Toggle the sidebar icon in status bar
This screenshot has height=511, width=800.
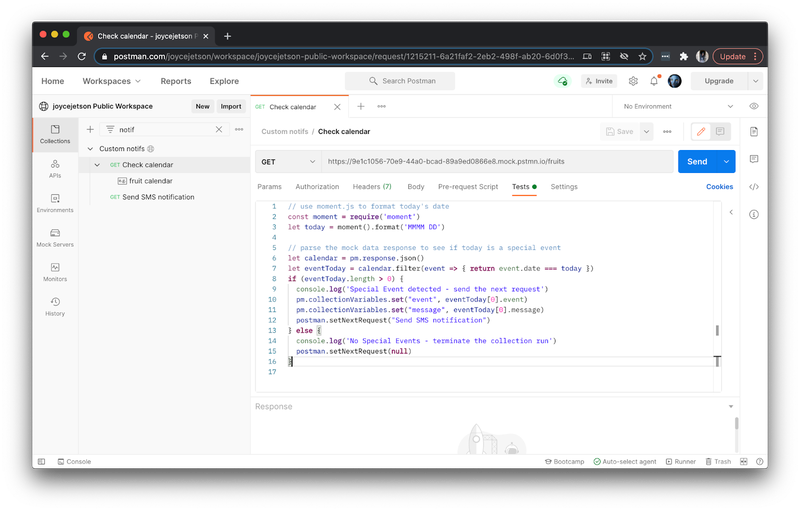(x=42, y=462)
